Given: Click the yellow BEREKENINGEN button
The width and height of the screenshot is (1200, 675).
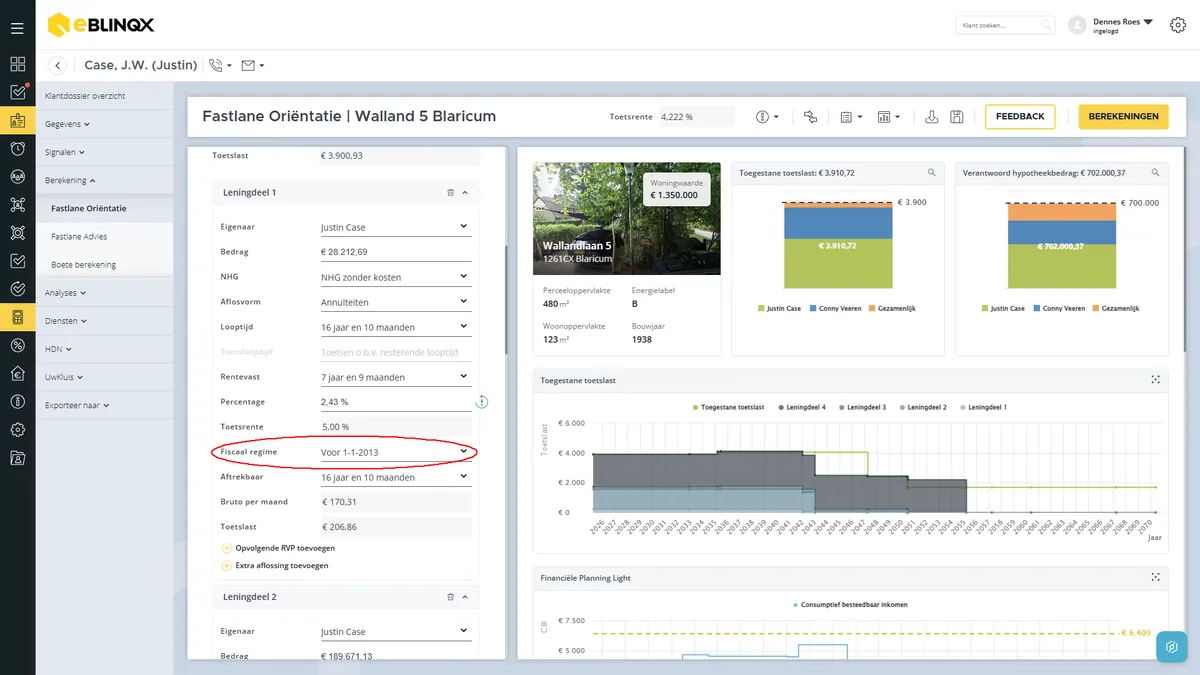Looking at the screenshot, I should [x=1123, y=117].
